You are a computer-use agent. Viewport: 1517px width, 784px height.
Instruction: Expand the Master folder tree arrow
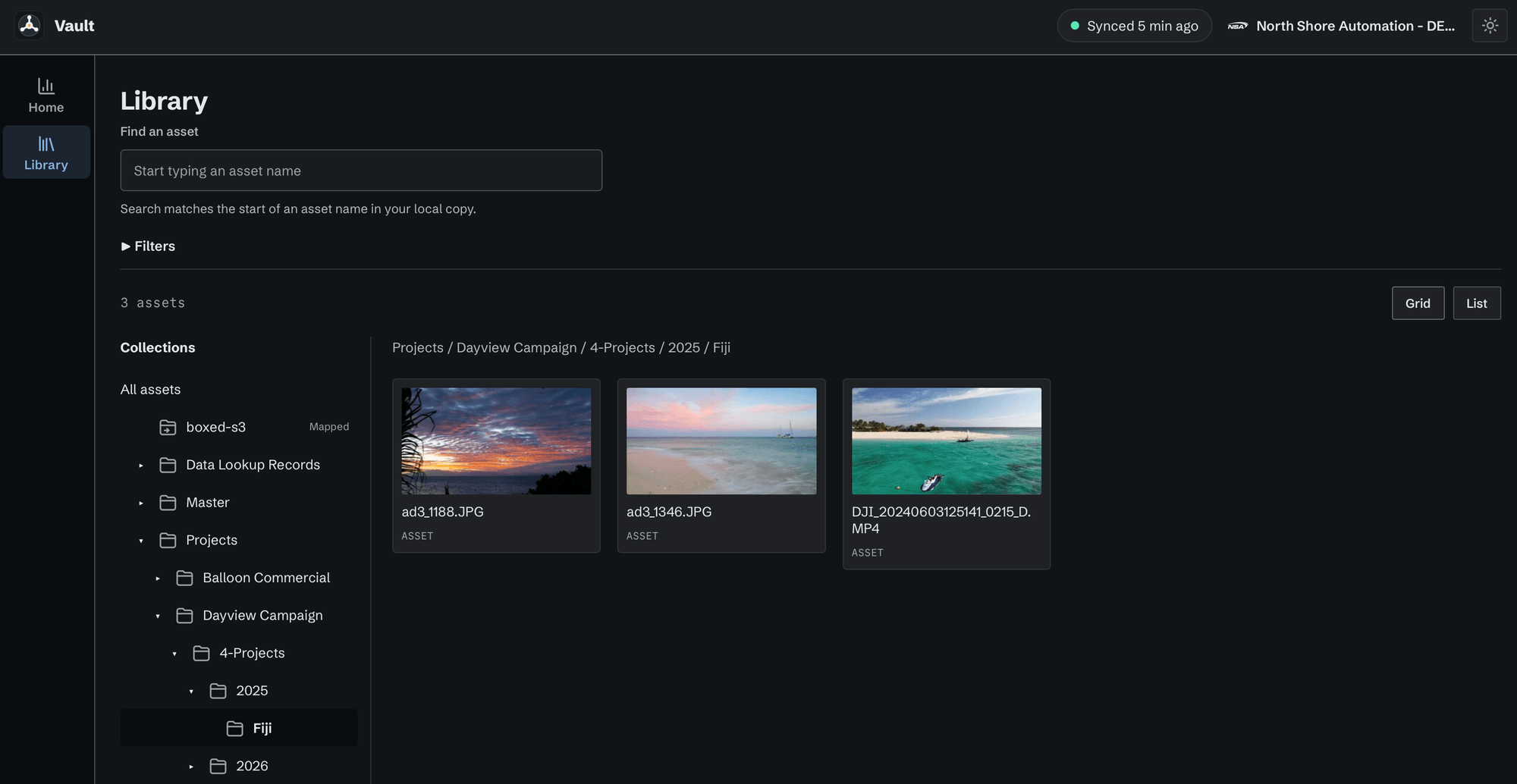click(x=141, y=503)
